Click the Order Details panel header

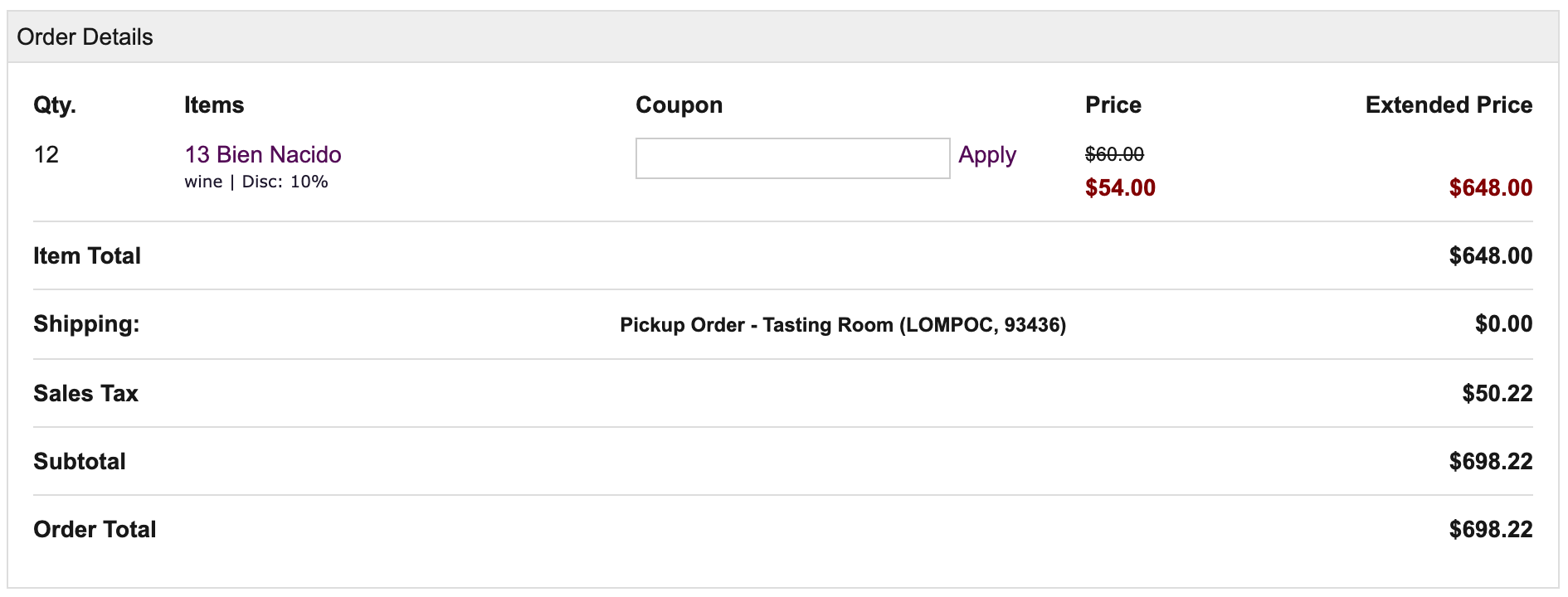(x=783, y=37)
